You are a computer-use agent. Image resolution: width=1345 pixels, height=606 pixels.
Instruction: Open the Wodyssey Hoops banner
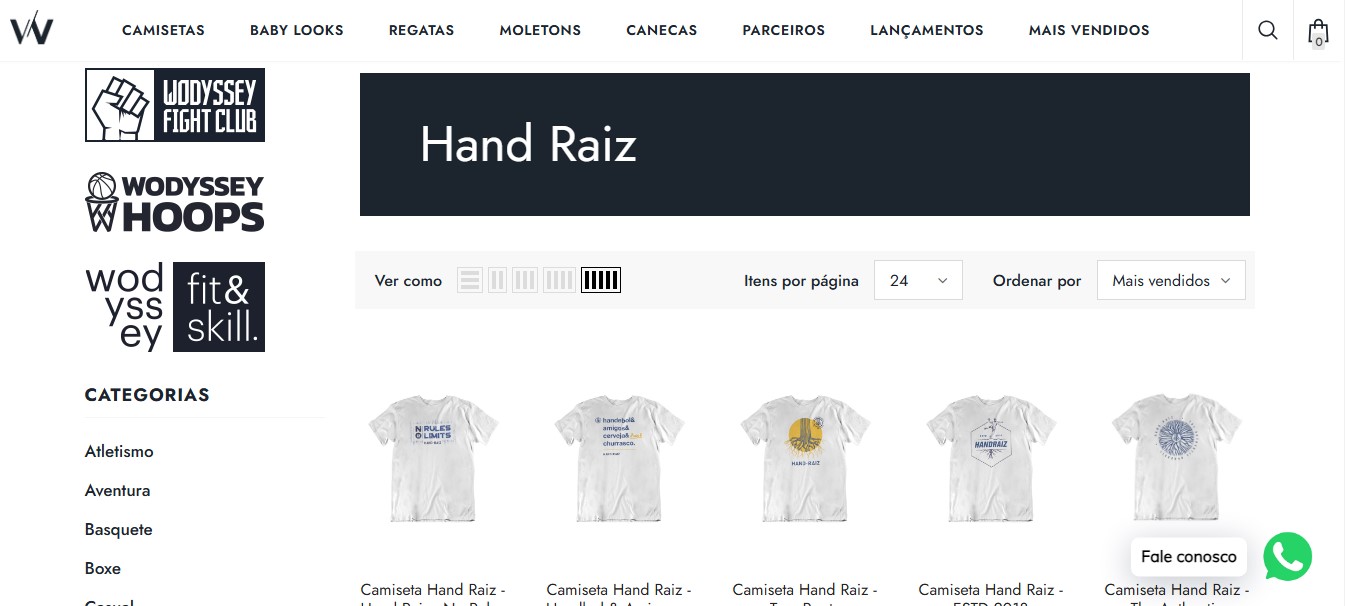click(x=175, y=202)
